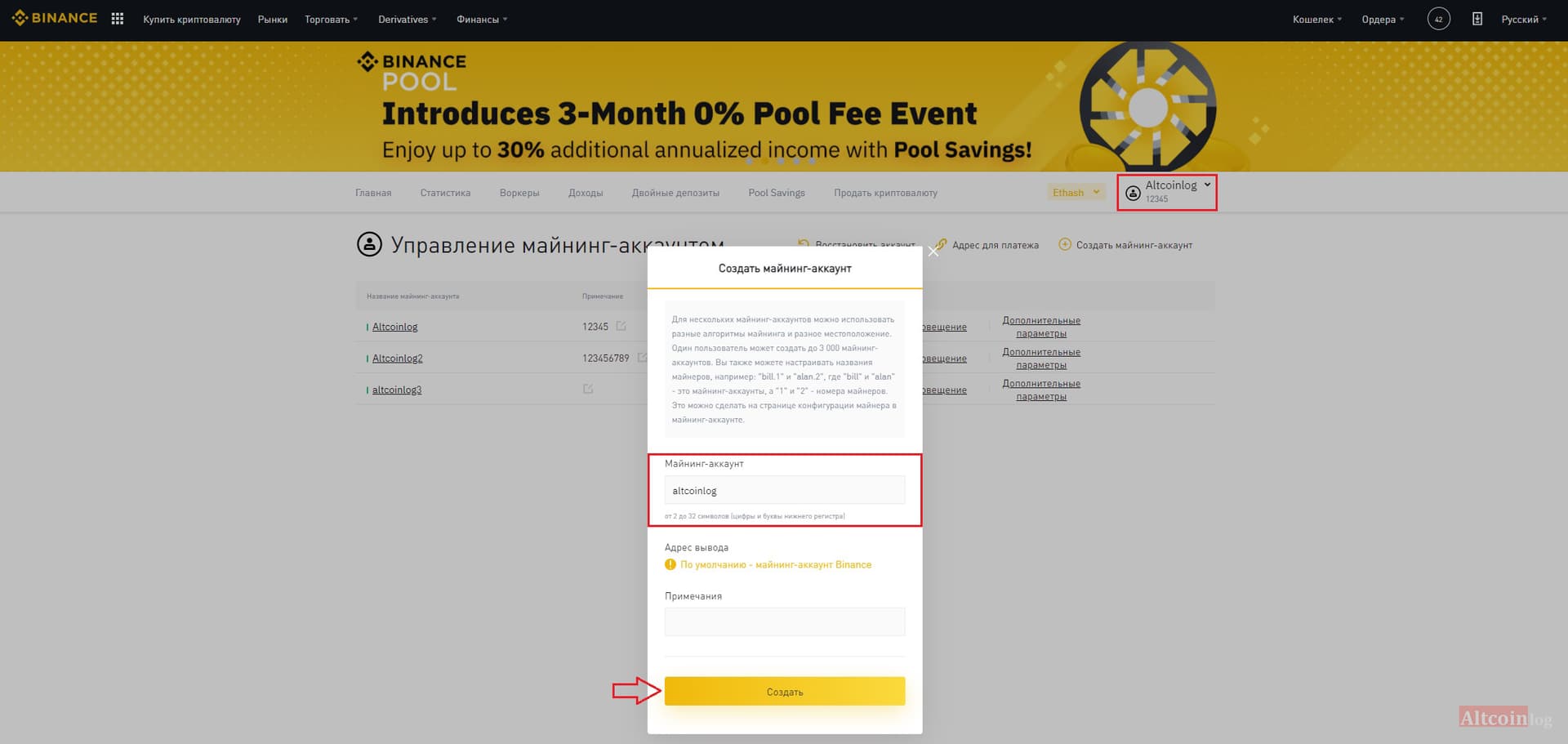Screen dimensions: 1568x744
Task: Click the Binance Pool fee event banner
Action: coord(784,106)
